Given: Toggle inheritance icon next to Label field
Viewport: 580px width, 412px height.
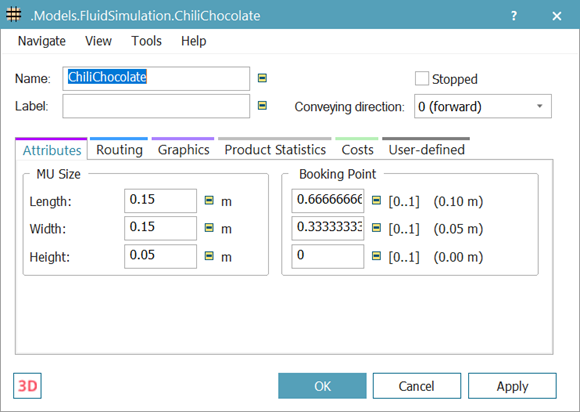Looking at the screenshot, I should tap(262, 106).
